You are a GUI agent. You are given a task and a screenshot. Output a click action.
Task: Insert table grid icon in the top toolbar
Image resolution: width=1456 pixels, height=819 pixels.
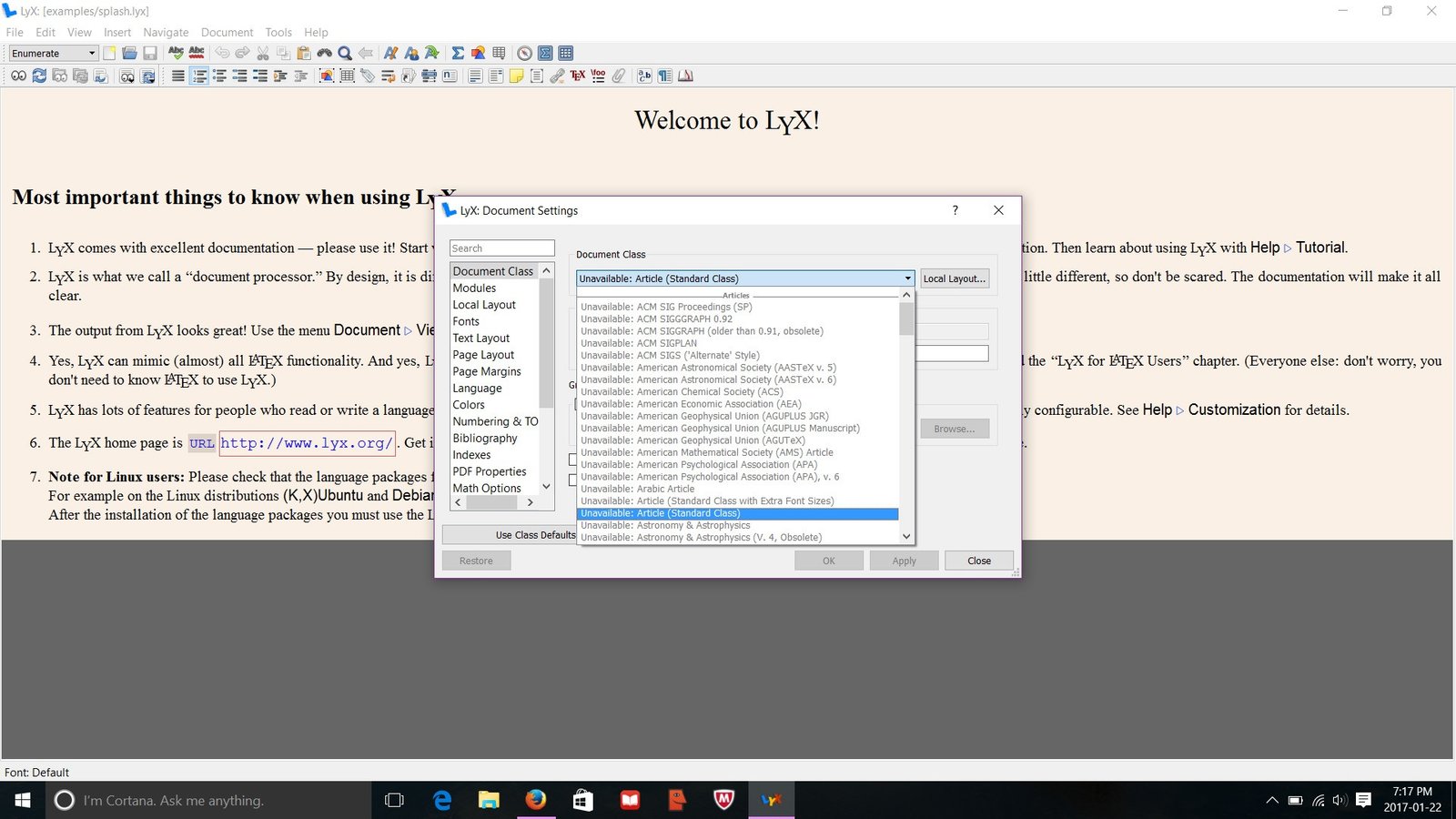499,53
